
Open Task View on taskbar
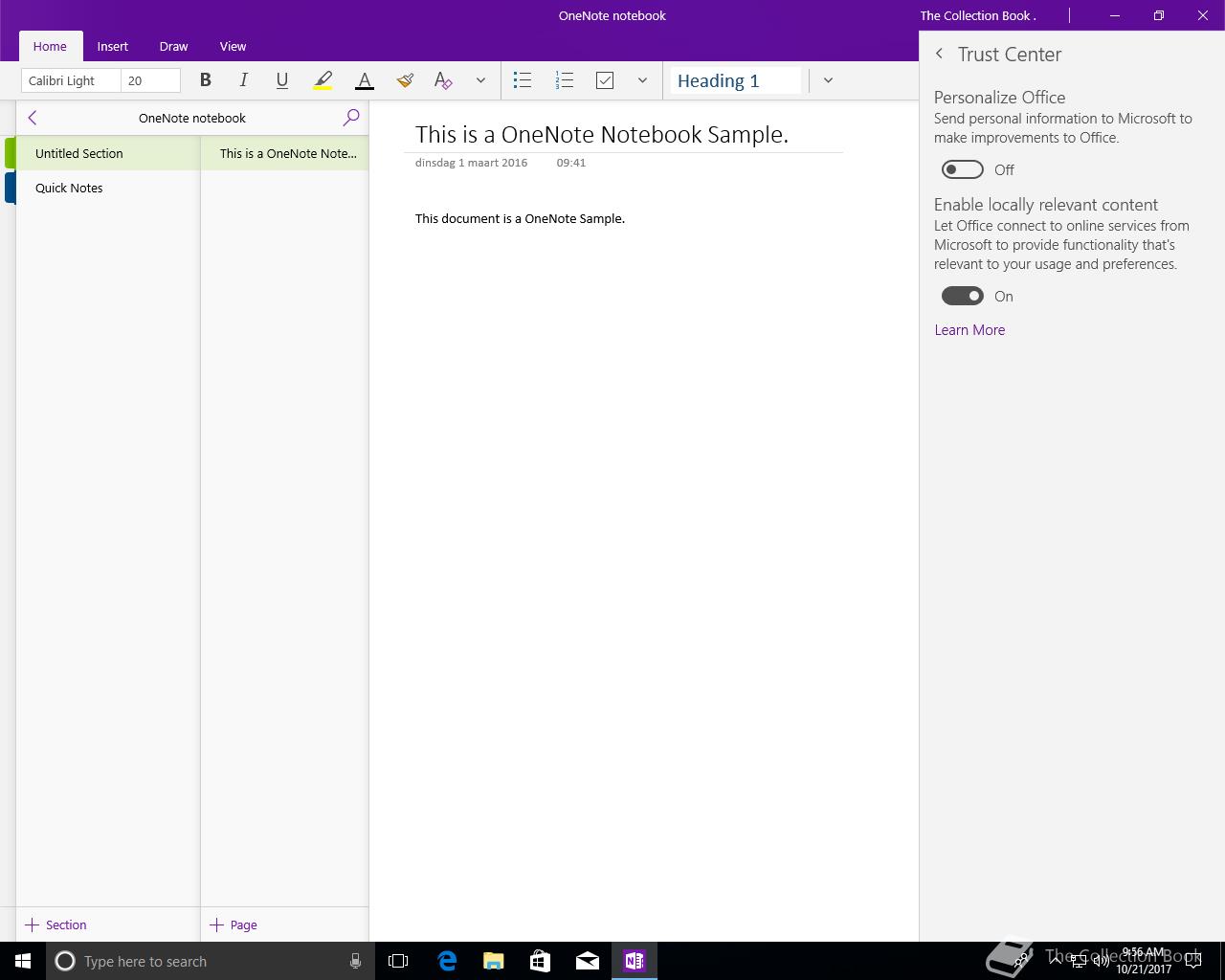[398, 961]
